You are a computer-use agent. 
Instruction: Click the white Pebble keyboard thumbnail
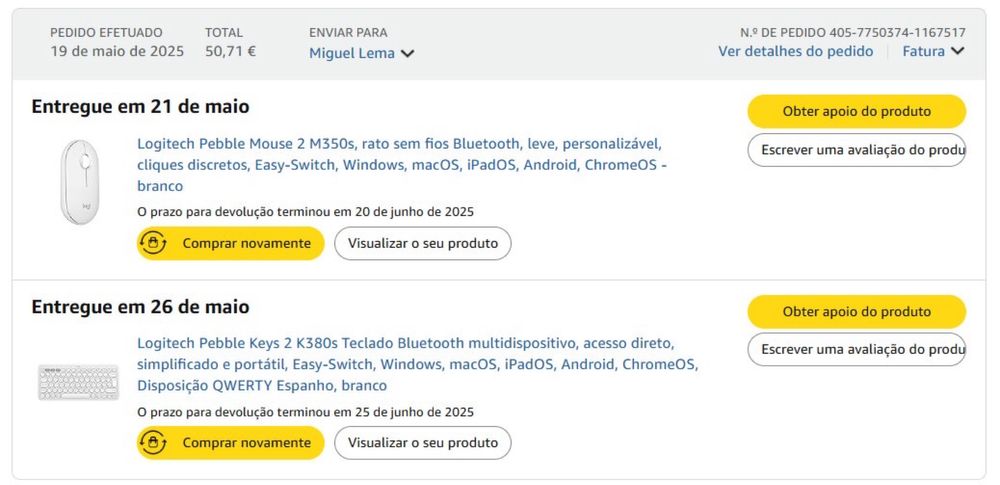(x=78, y=382)
